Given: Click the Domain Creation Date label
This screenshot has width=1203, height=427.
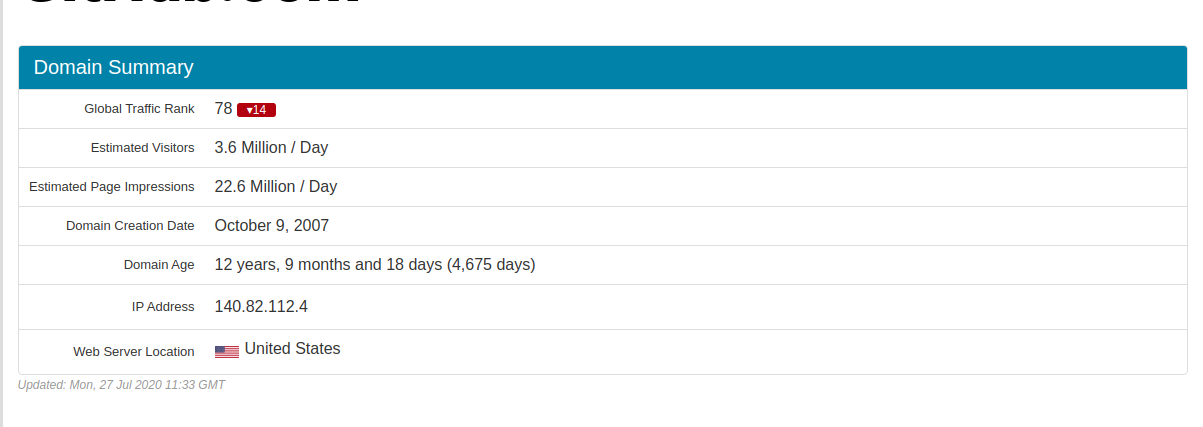Looking at the screenshot, I should pos(130,226).
